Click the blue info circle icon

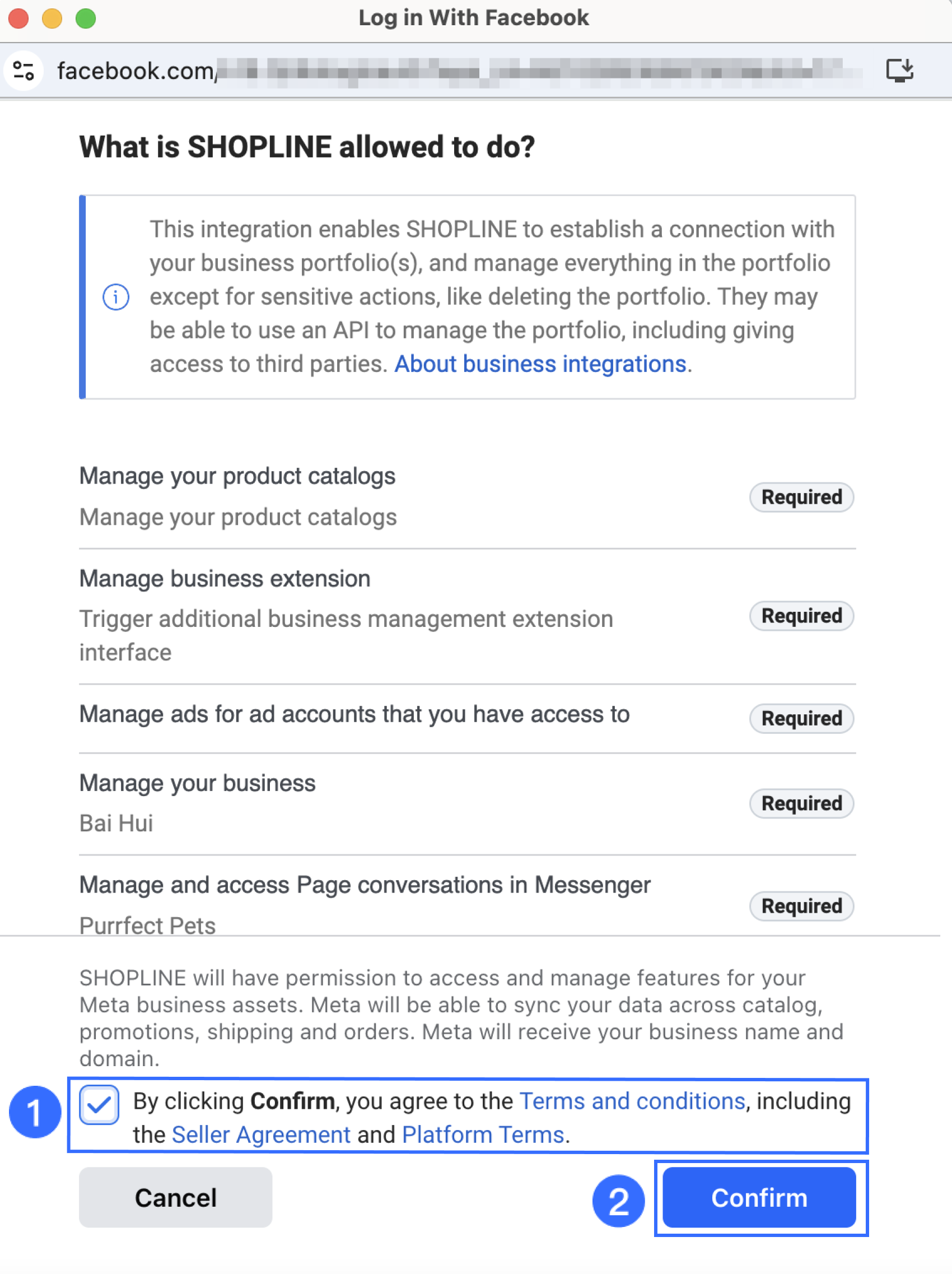(x=116, y=297)
